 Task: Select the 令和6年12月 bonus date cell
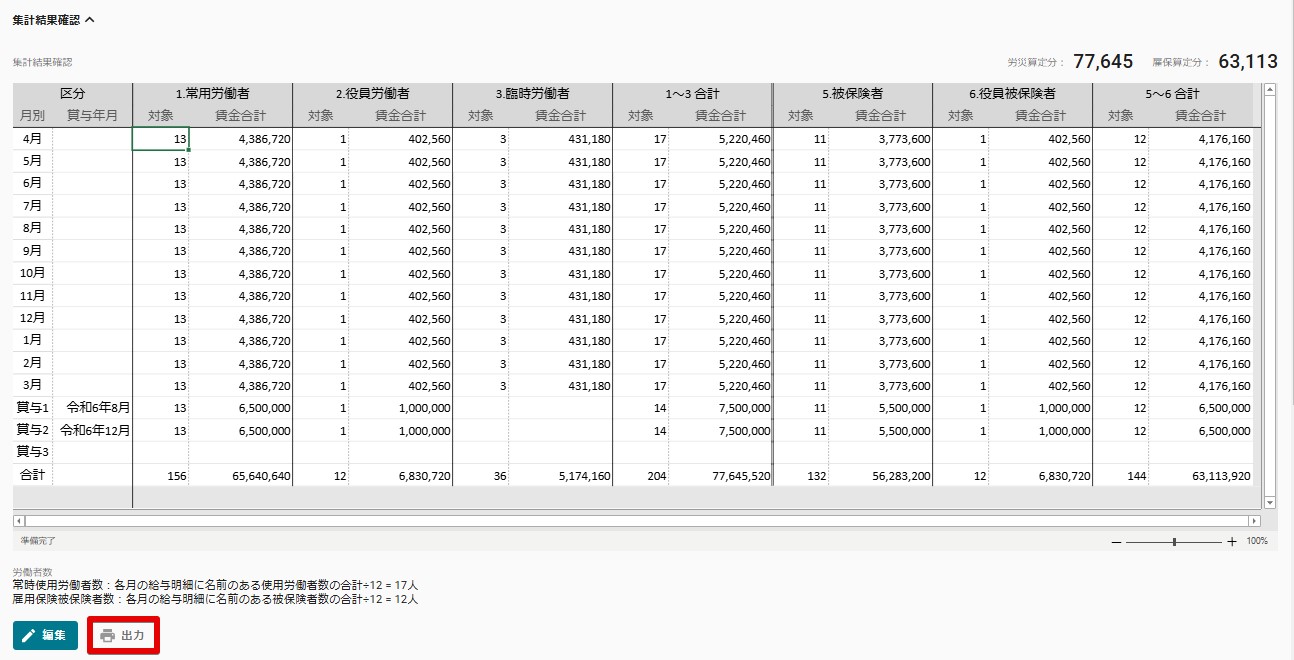[x=92, y=430]
